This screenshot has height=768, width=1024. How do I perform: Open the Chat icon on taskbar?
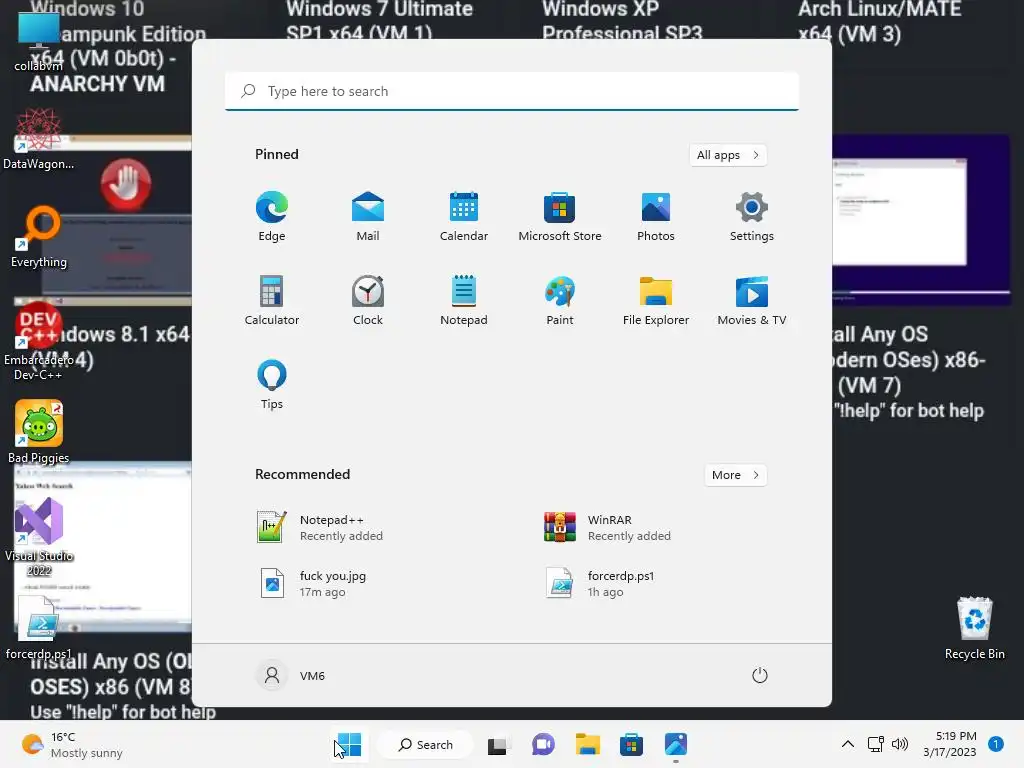click(543, 744)
